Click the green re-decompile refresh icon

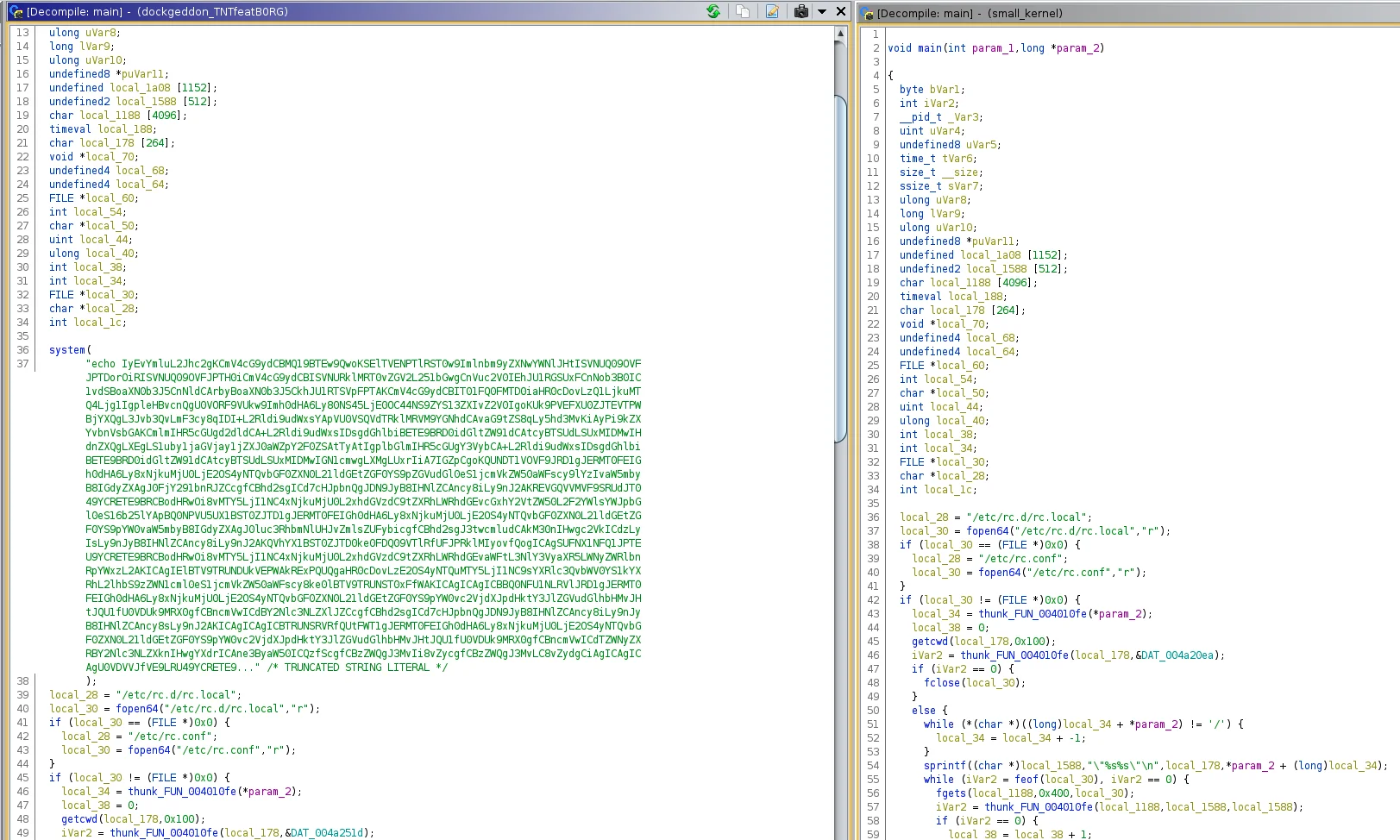pyautogui.click(x=713, y=11)
